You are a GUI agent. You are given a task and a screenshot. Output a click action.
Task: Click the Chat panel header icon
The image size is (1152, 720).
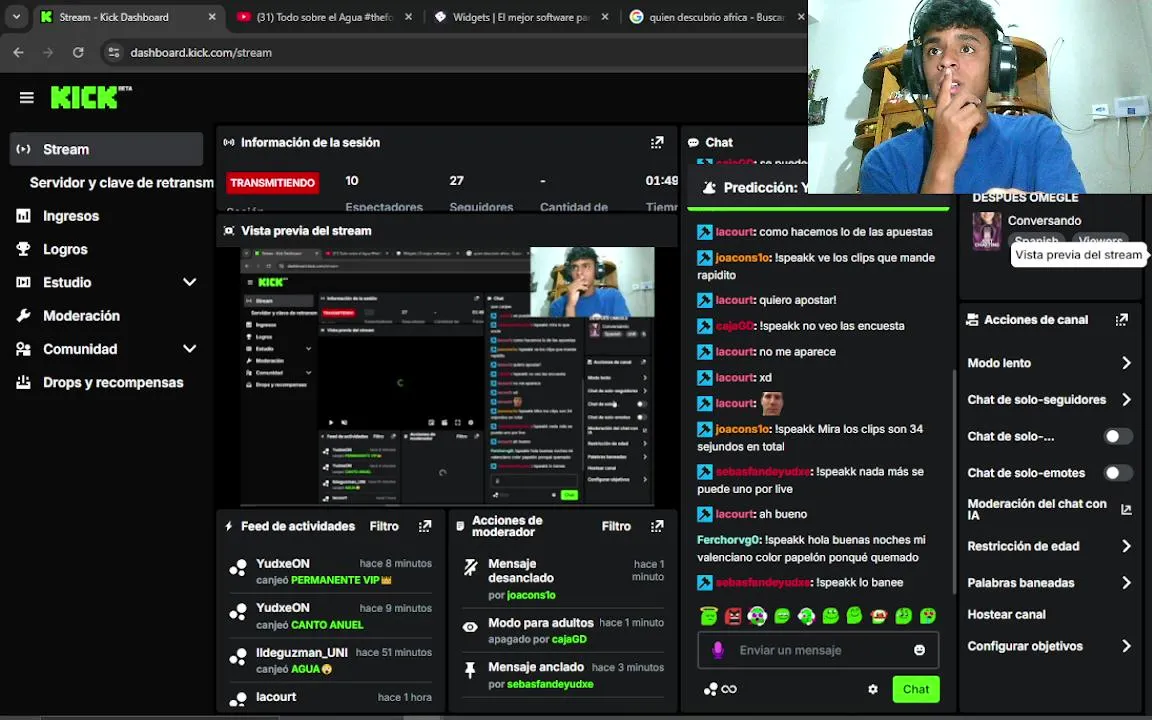click(693, 143)
